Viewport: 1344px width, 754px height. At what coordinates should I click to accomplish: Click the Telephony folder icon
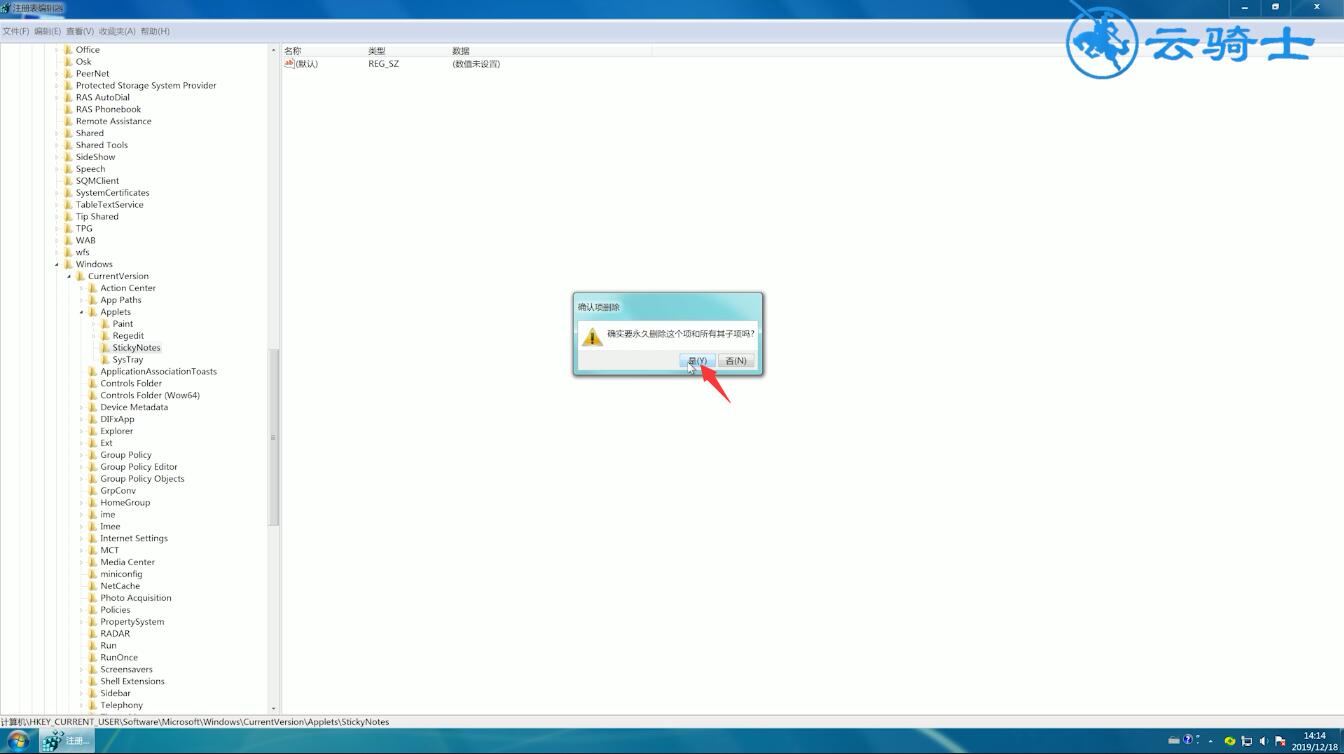click(x=93, y=705)
